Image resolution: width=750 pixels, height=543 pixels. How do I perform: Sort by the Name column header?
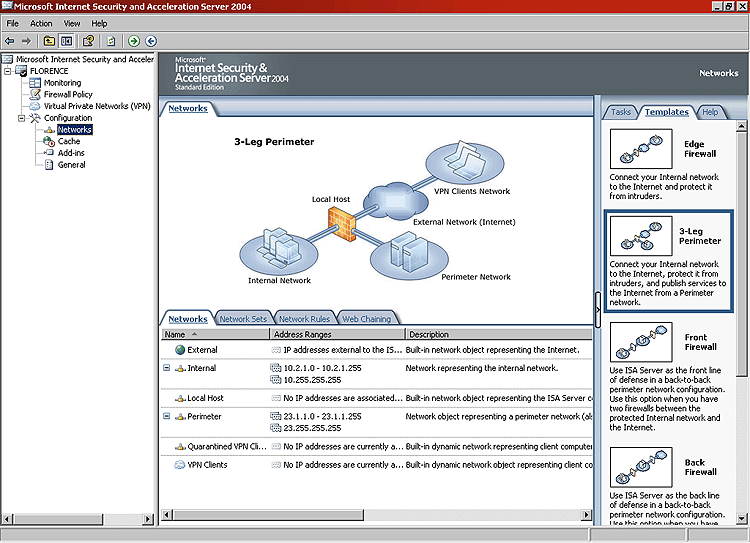(x=215, y=334)
